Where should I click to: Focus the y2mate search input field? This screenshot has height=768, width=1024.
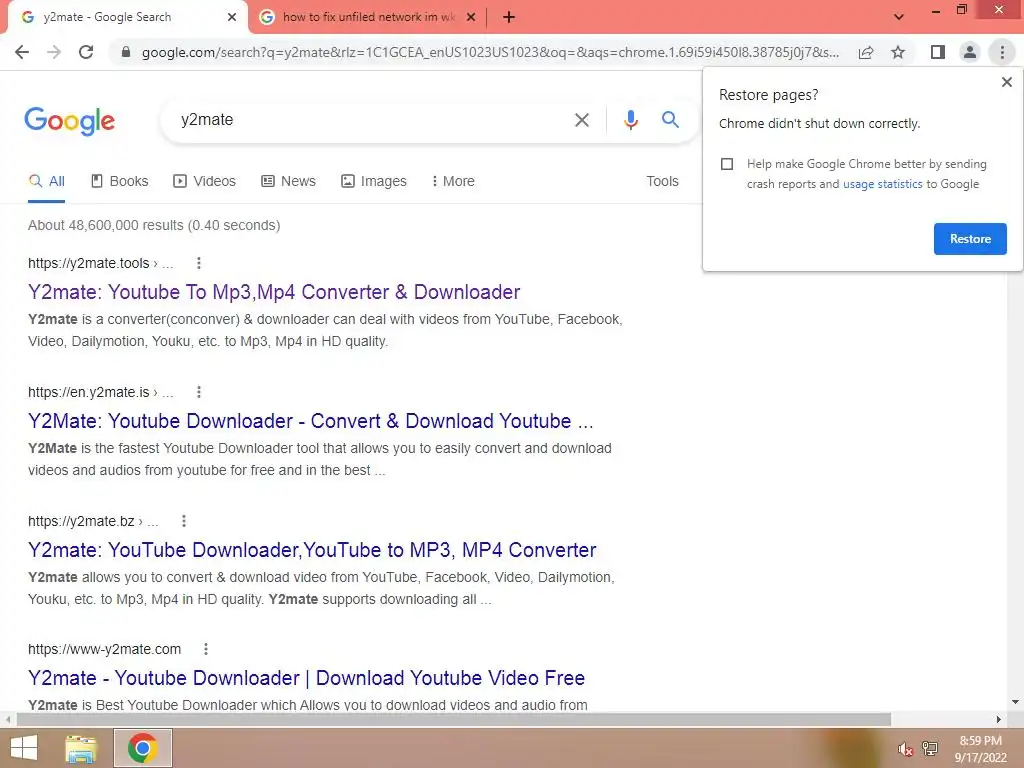(x=372, y=120)
